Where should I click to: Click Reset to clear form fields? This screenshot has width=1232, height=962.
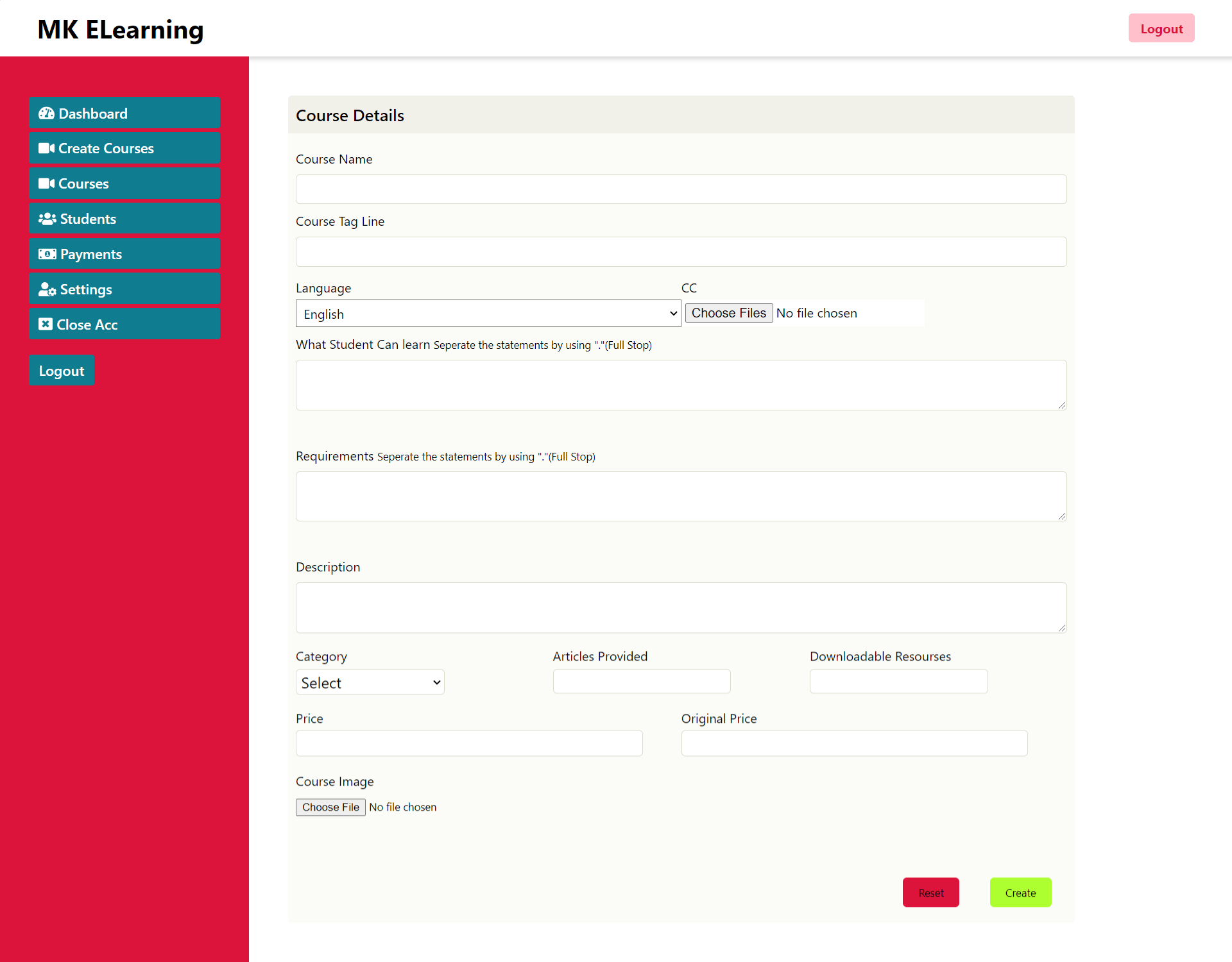[x=930, y=892]
